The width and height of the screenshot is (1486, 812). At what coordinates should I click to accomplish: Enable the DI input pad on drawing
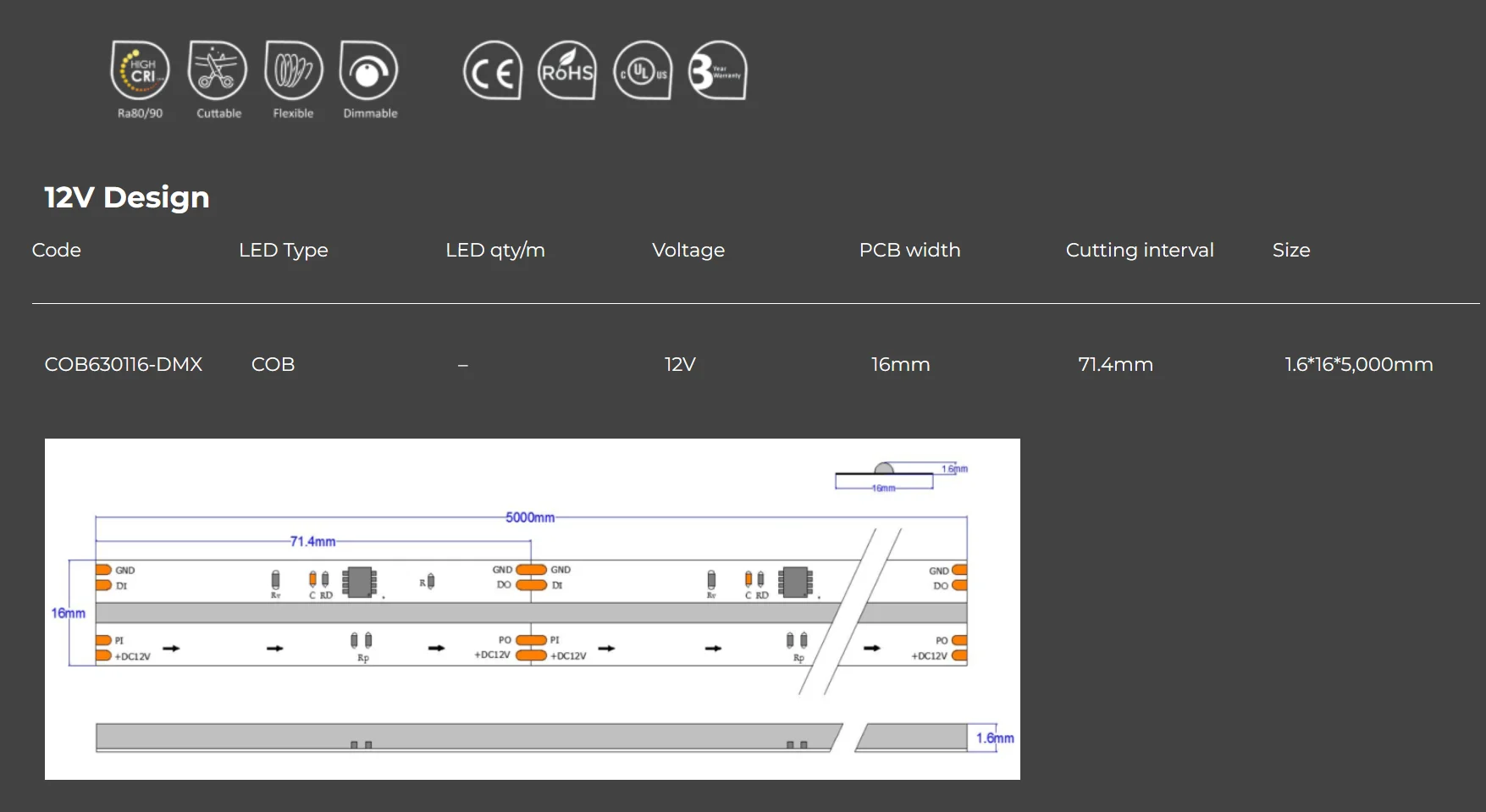point(106,585)
